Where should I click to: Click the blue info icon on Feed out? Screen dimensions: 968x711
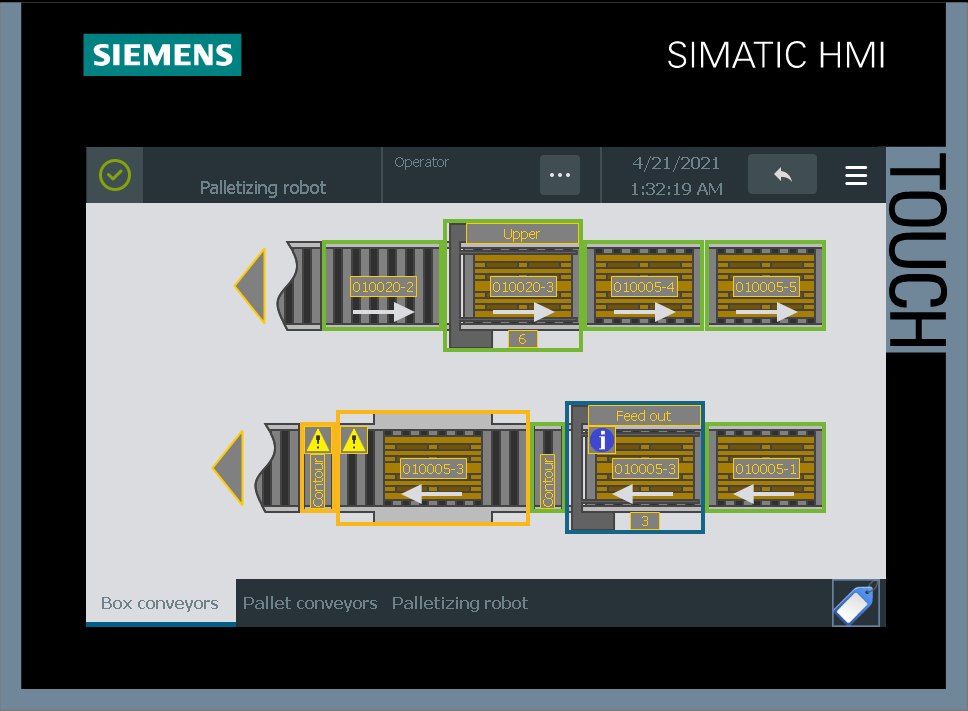(602, 440)
